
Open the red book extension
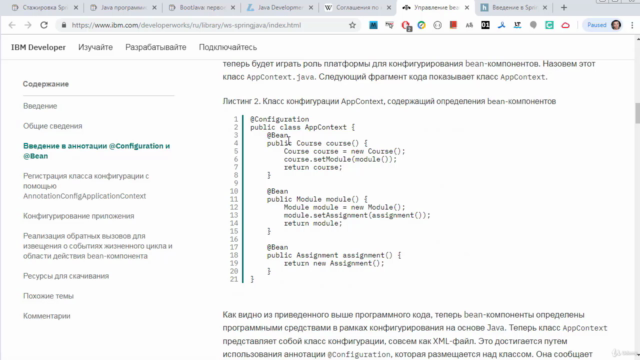(x=453, y=25)
